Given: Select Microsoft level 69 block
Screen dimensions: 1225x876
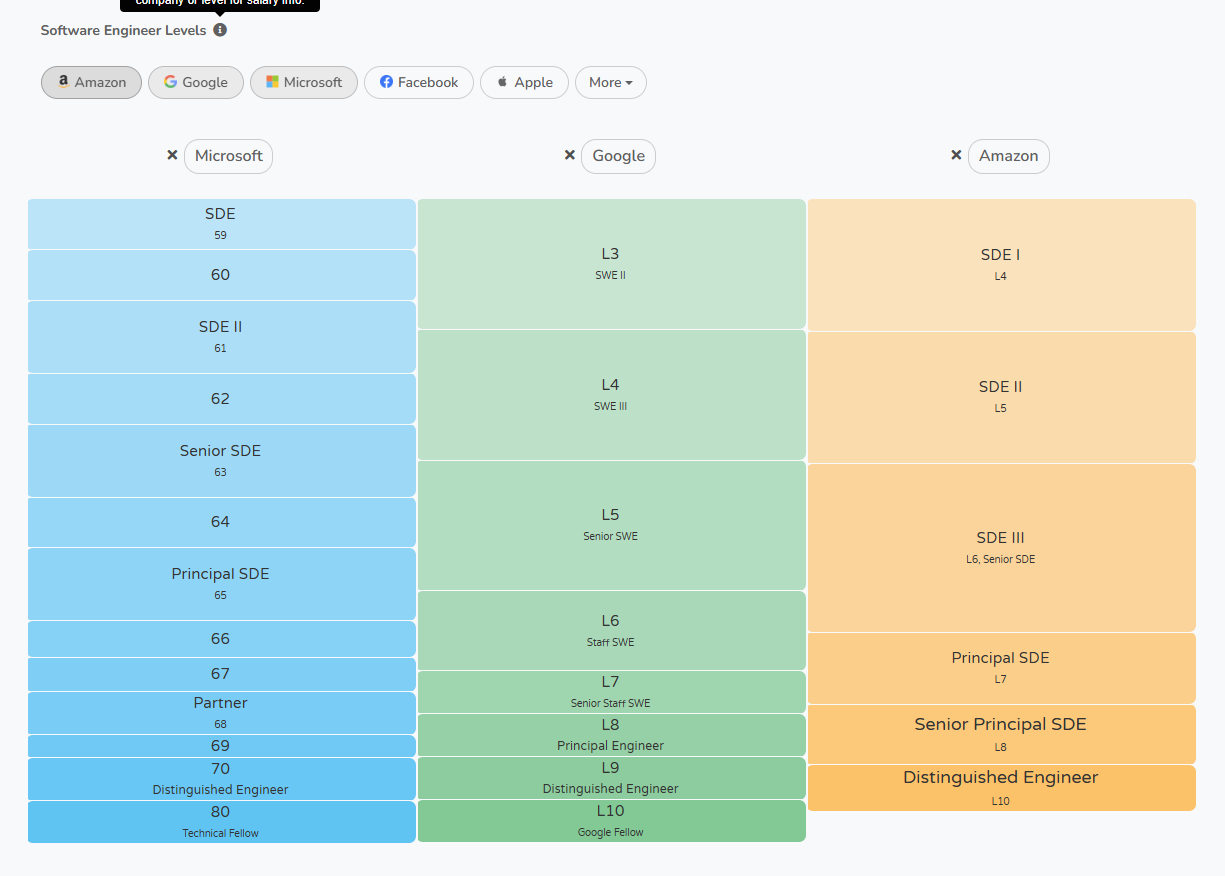Looking at the screenshot, I should [221, 746].
